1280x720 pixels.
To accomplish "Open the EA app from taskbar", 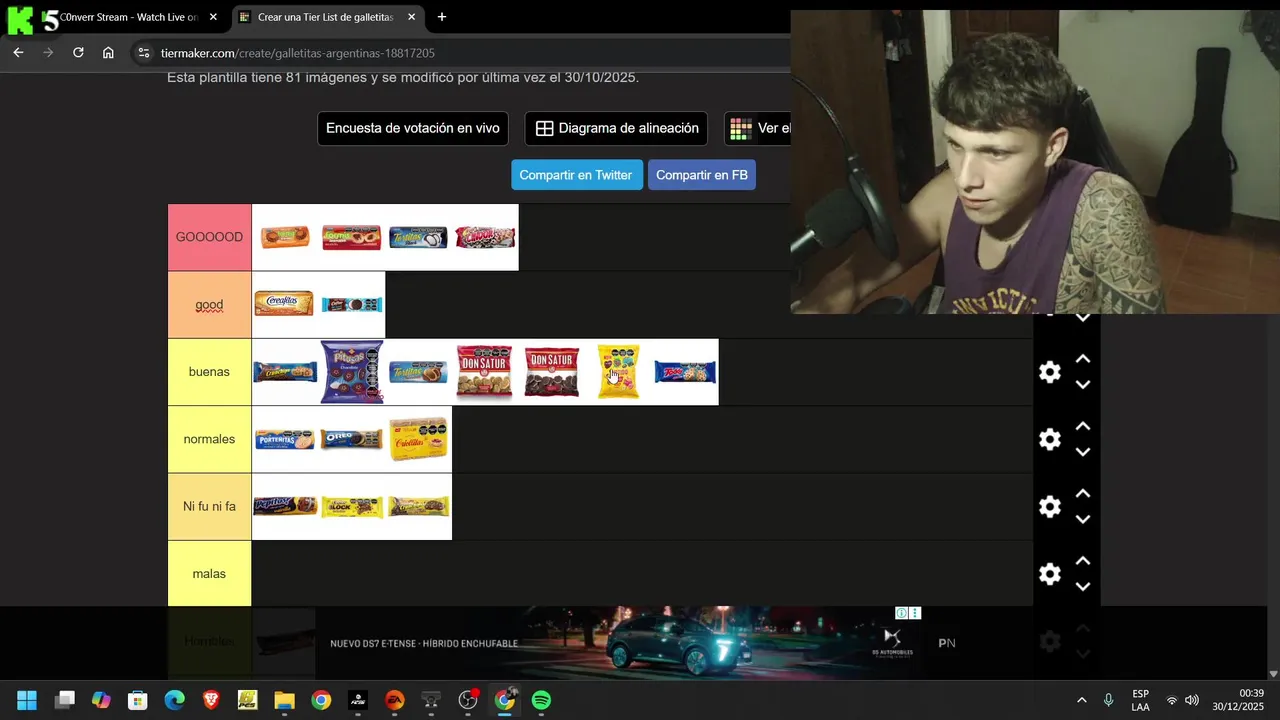I will [x=394, y=700].
